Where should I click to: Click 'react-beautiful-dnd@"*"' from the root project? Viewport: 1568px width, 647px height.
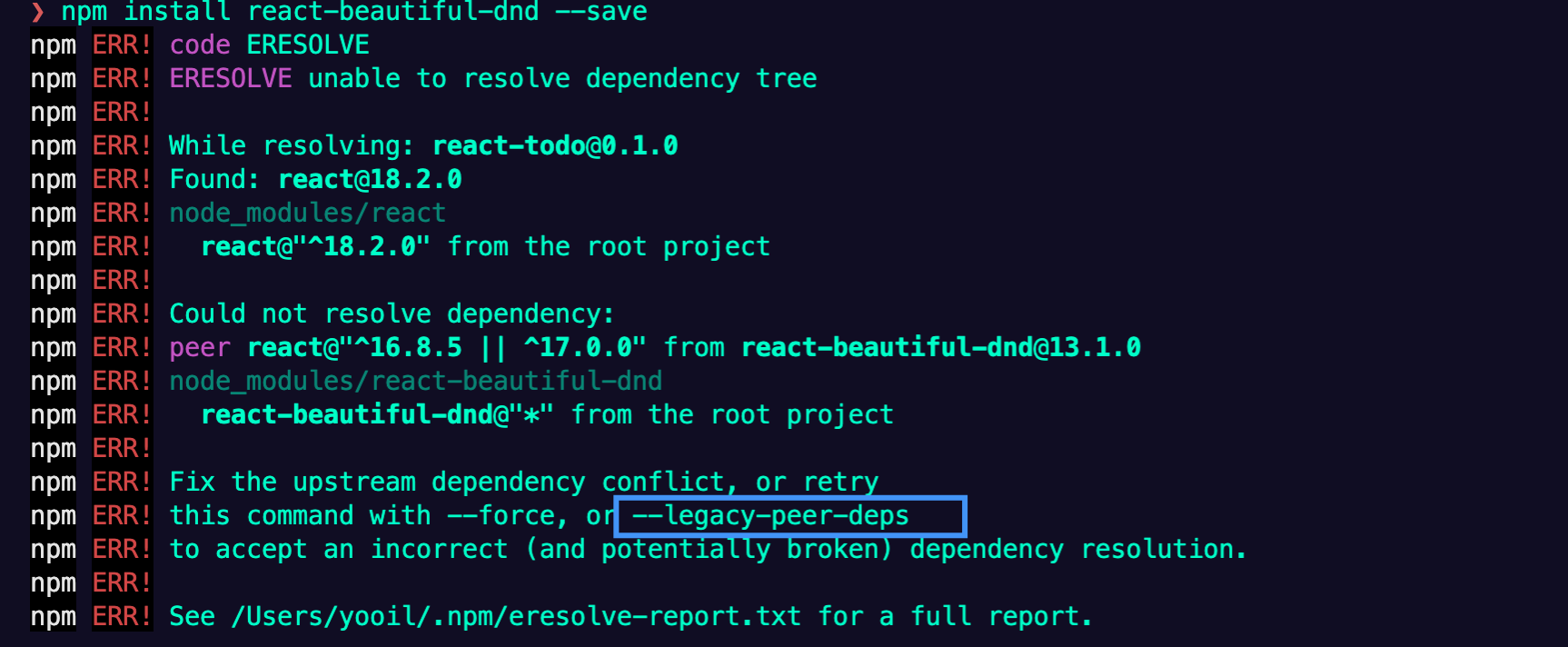point(377,414)
